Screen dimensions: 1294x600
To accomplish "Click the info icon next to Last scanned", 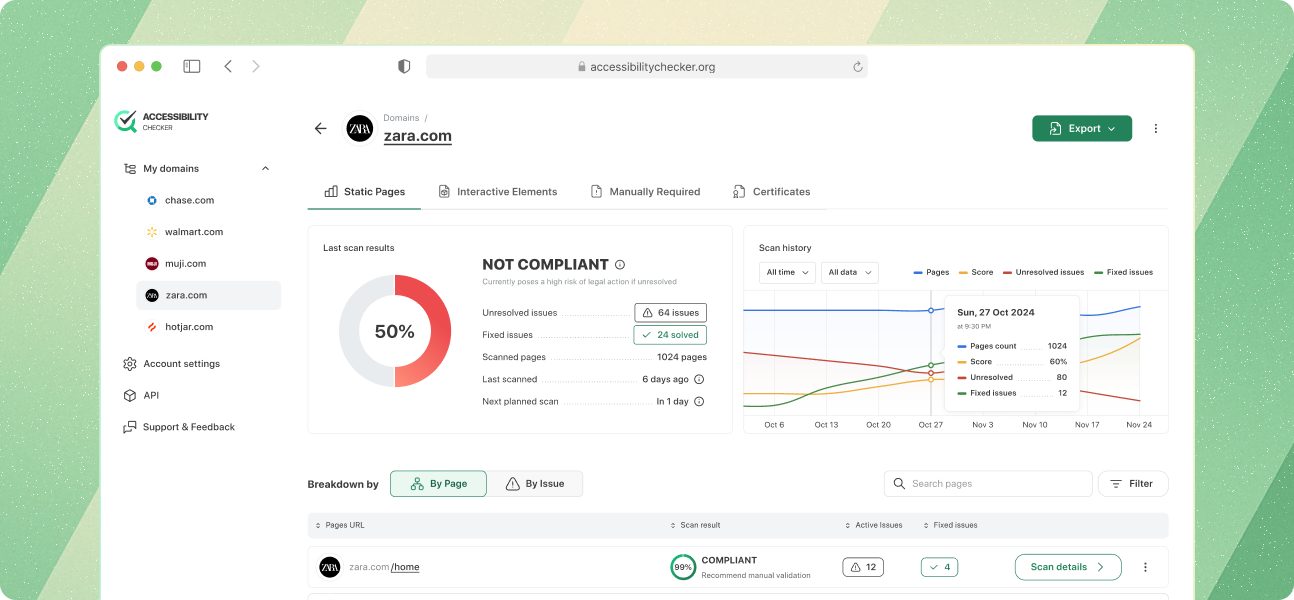I will (699, 379).
